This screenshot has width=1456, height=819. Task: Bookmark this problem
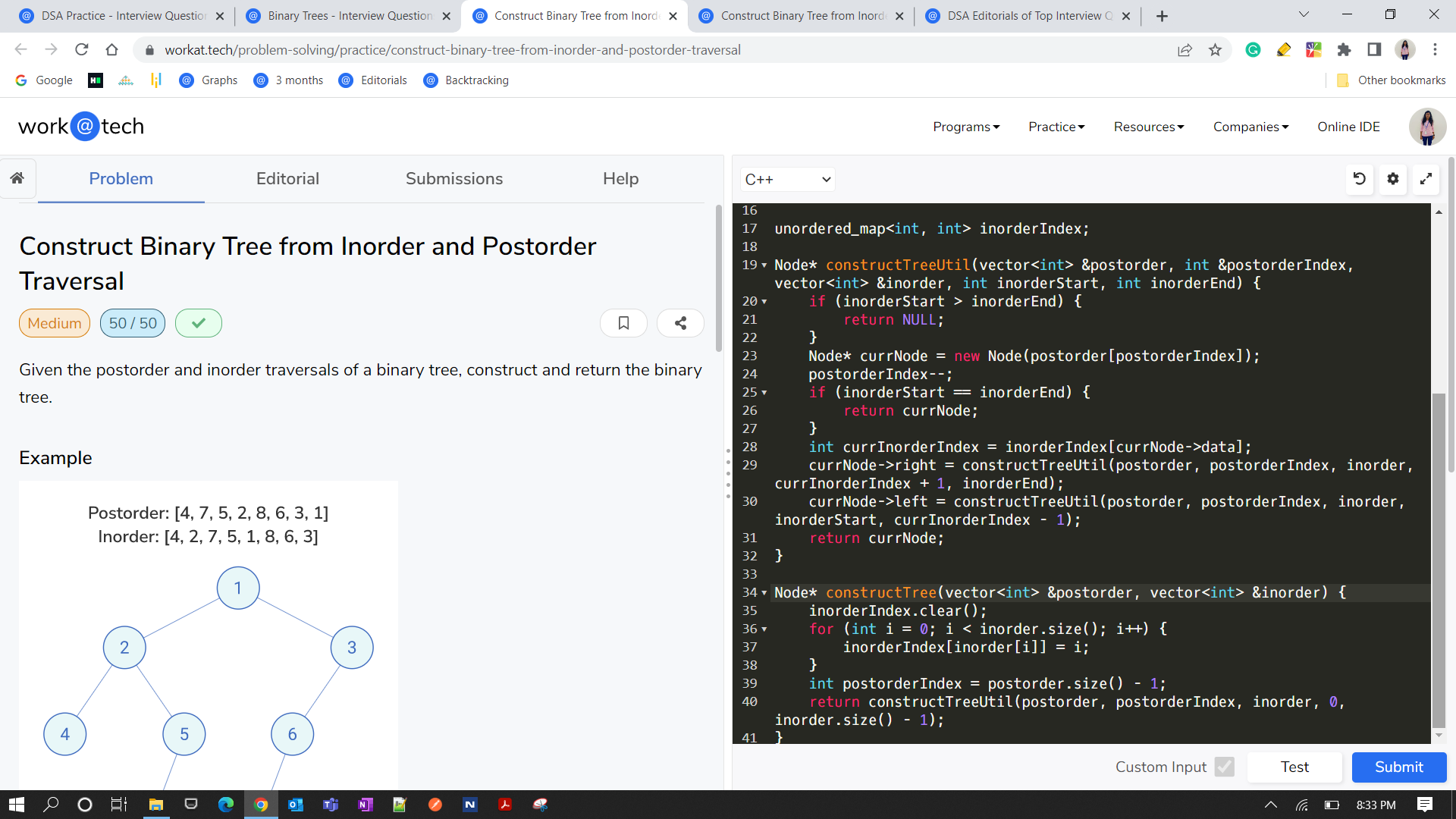pos(623,323)
